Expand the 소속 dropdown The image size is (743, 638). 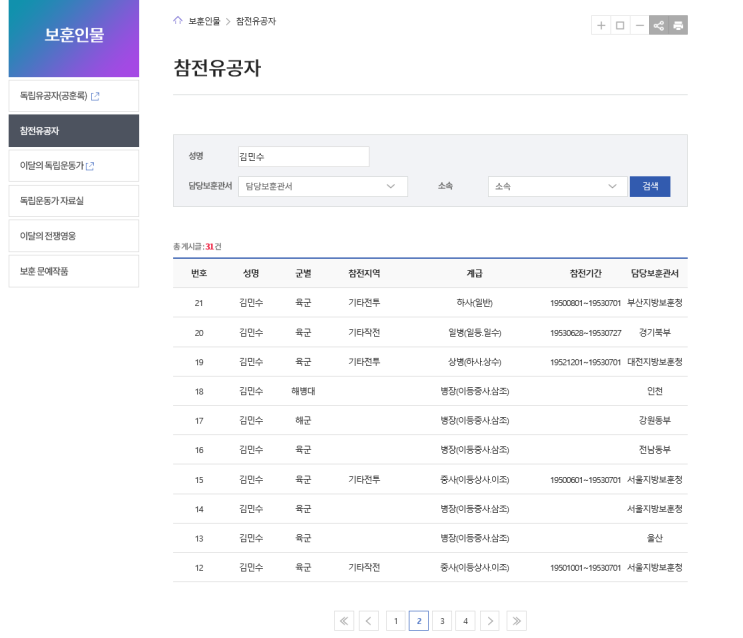557,186
